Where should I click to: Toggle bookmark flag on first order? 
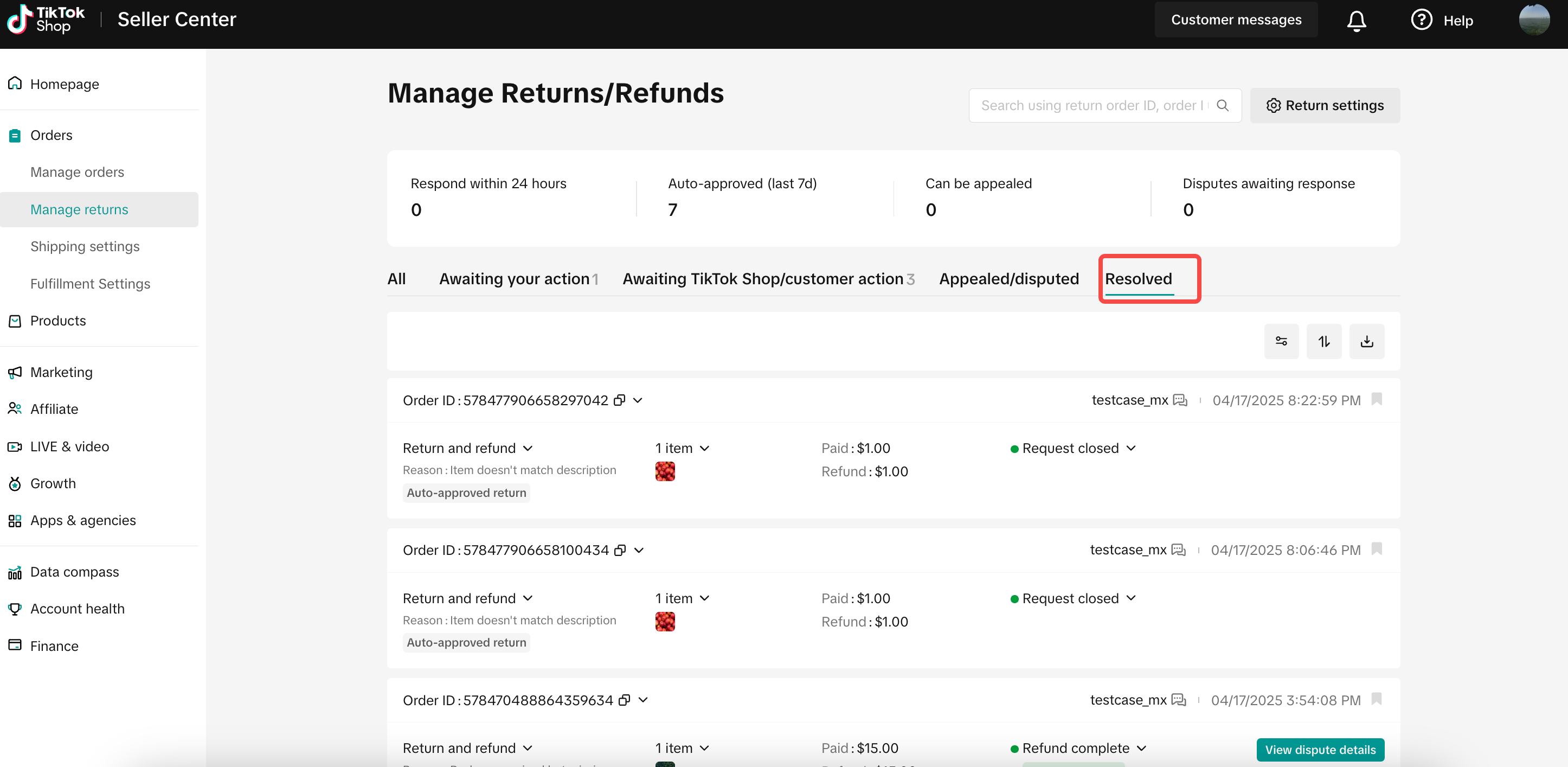(x=1376, y=399)
